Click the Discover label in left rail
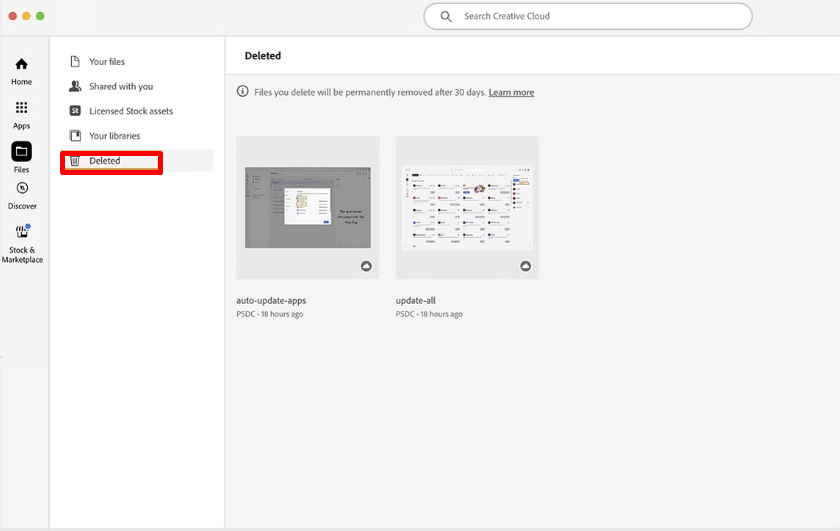 (x=22, y=206)
